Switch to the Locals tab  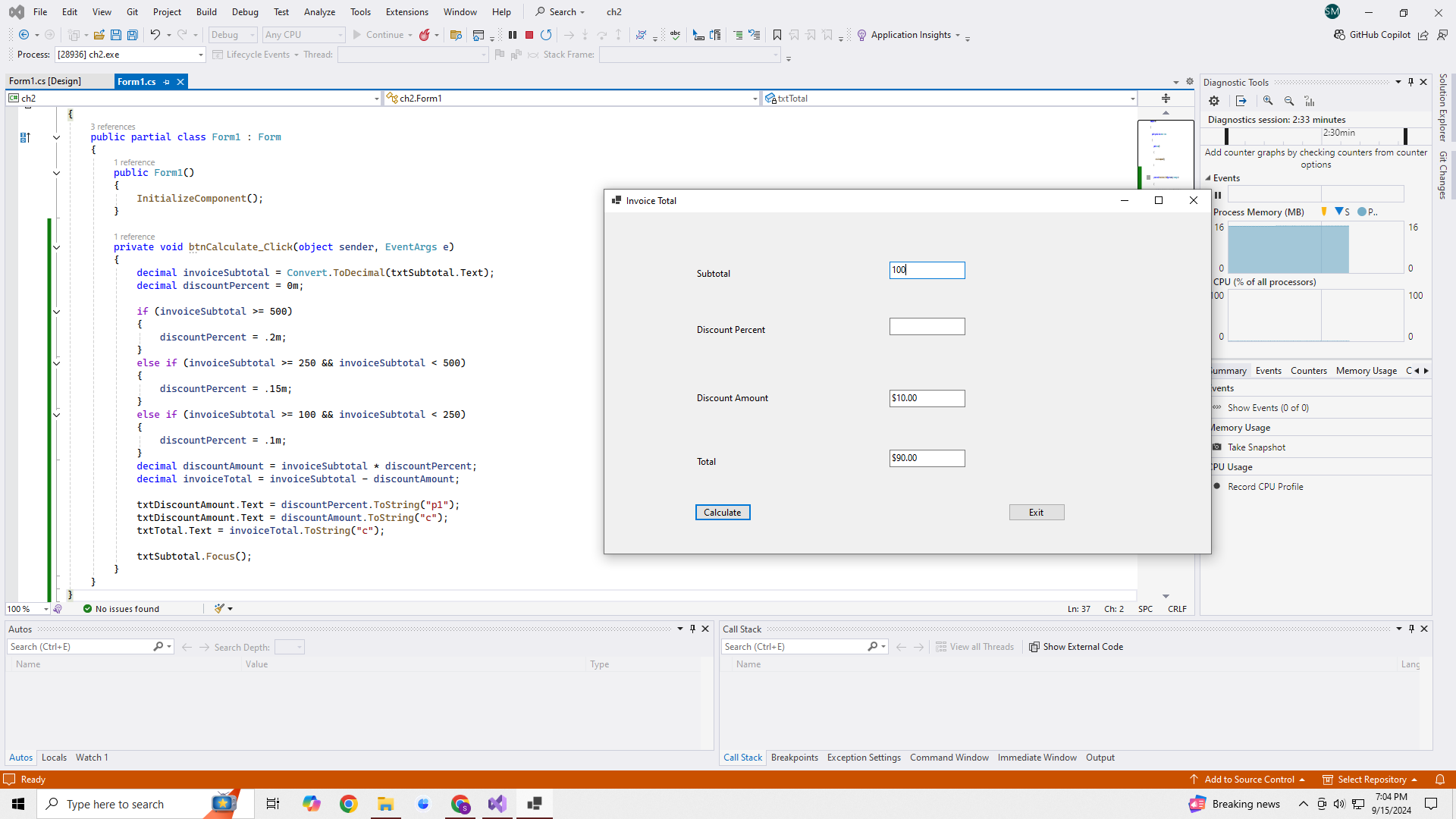54,758
